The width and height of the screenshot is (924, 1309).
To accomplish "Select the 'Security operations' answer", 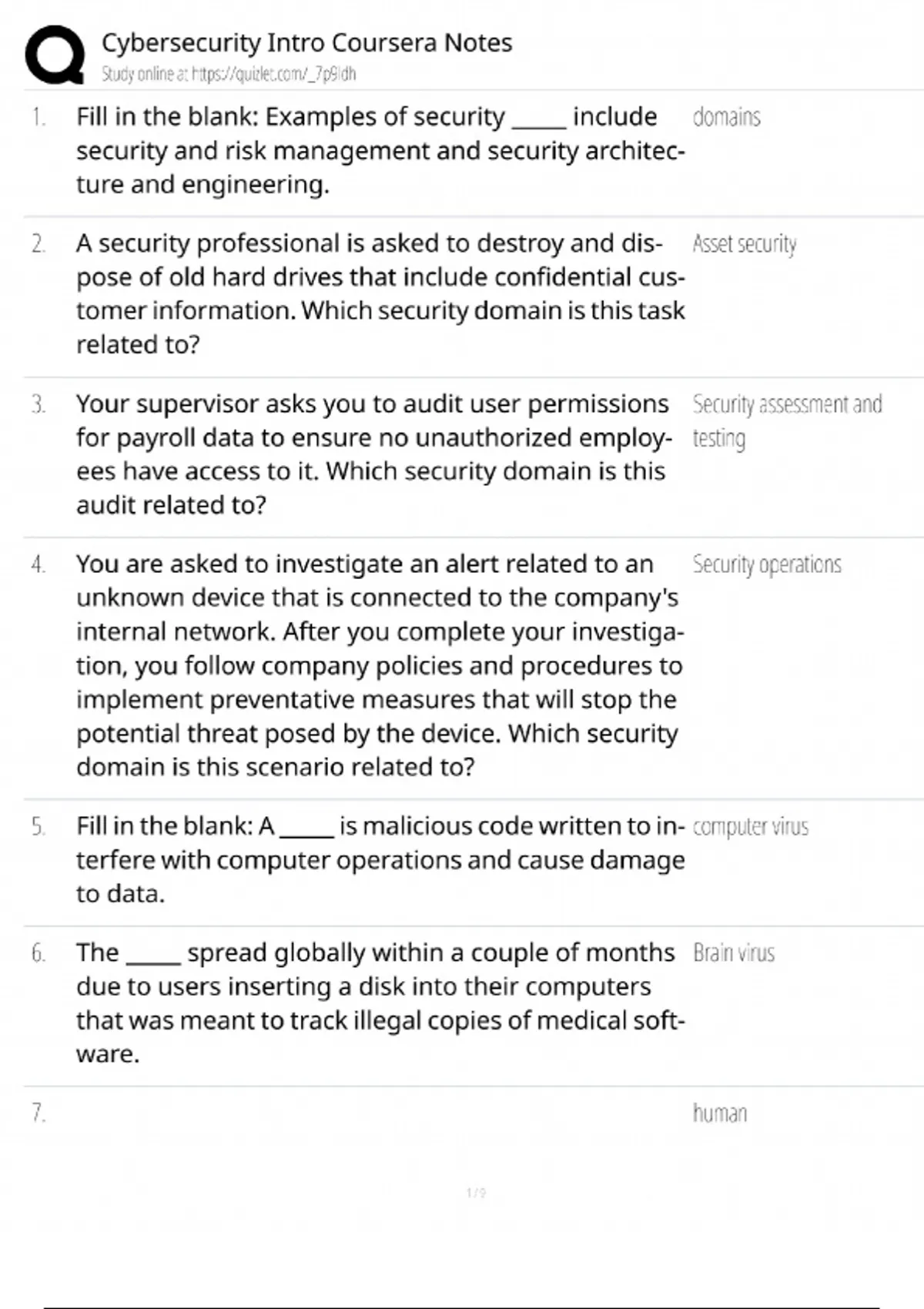I will 766,564.
